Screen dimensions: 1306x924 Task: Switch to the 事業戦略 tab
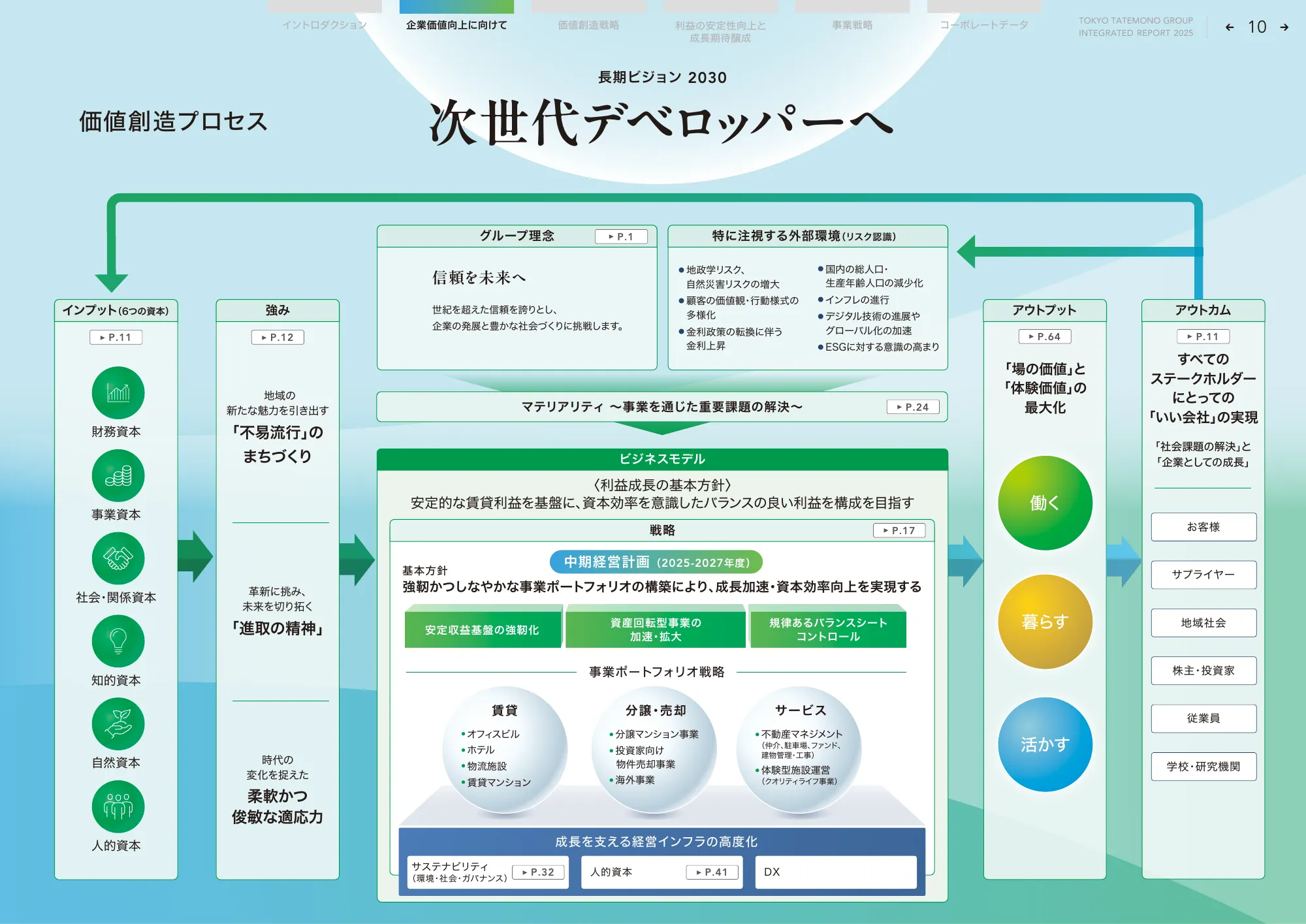pyautogui.click(x=852, y=25)
